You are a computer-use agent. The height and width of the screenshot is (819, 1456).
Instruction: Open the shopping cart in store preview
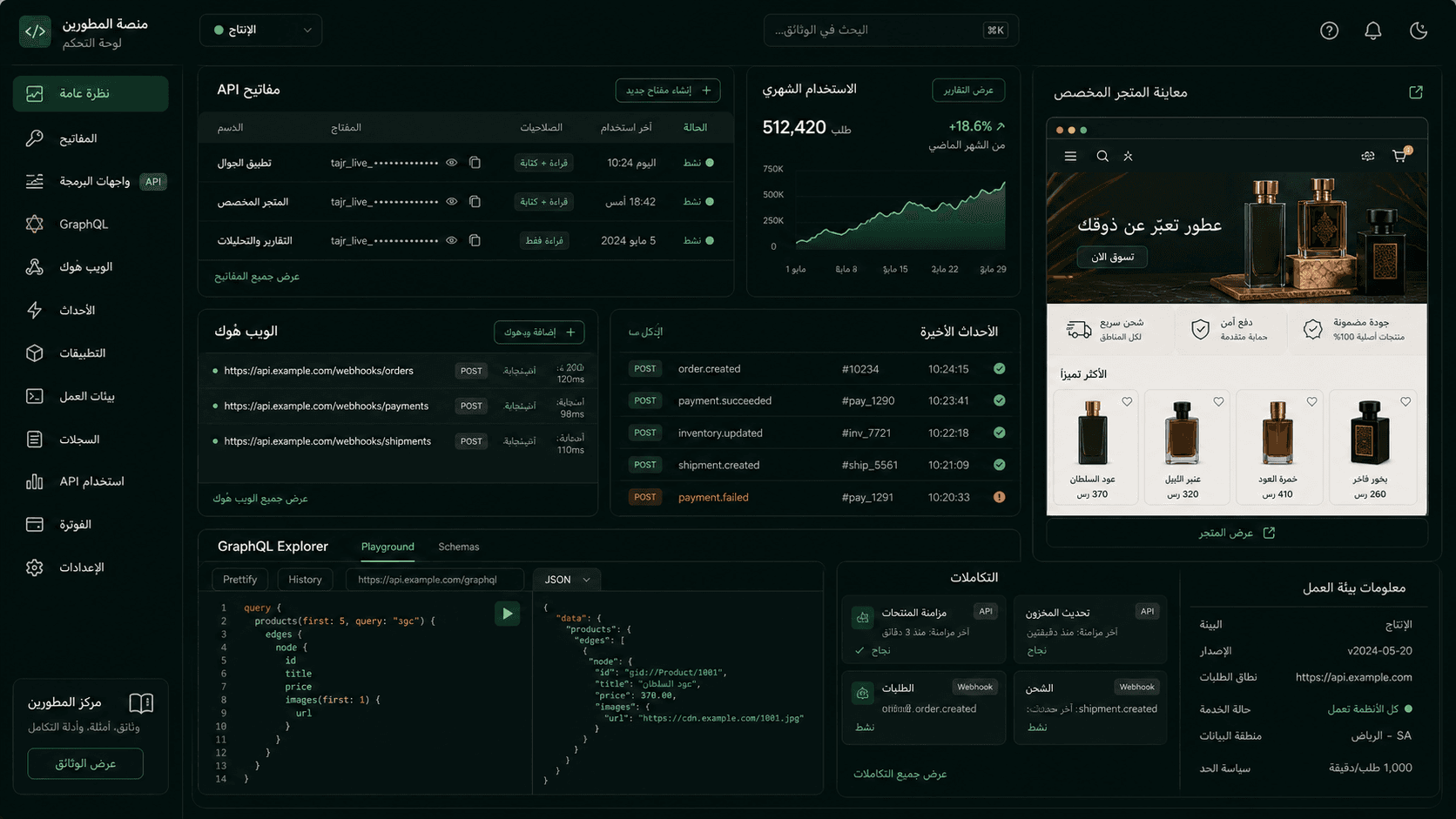(x=1399, y=156)
